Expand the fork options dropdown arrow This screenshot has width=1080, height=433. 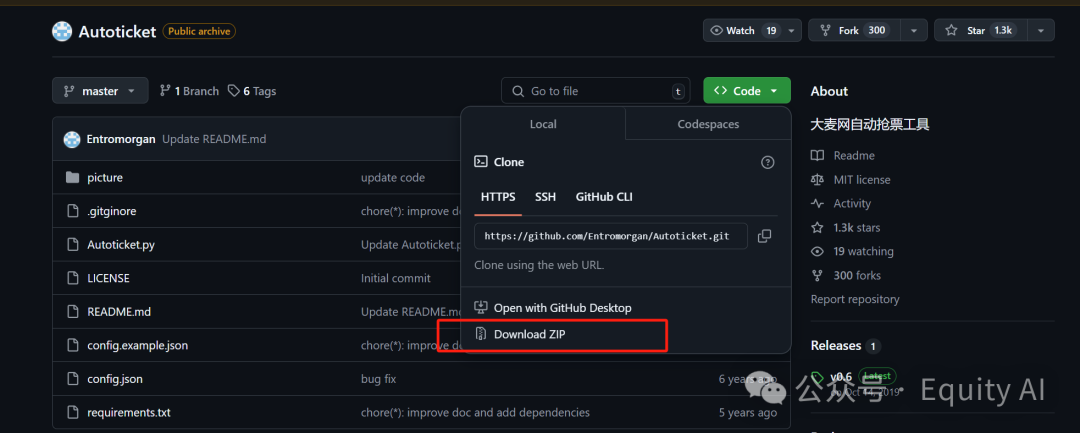point(913,31)
